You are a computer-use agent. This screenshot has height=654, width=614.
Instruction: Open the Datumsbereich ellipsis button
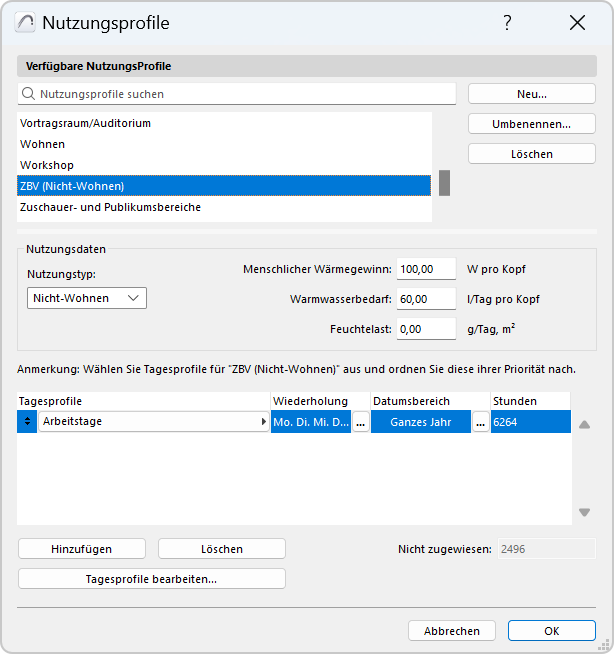481,423
